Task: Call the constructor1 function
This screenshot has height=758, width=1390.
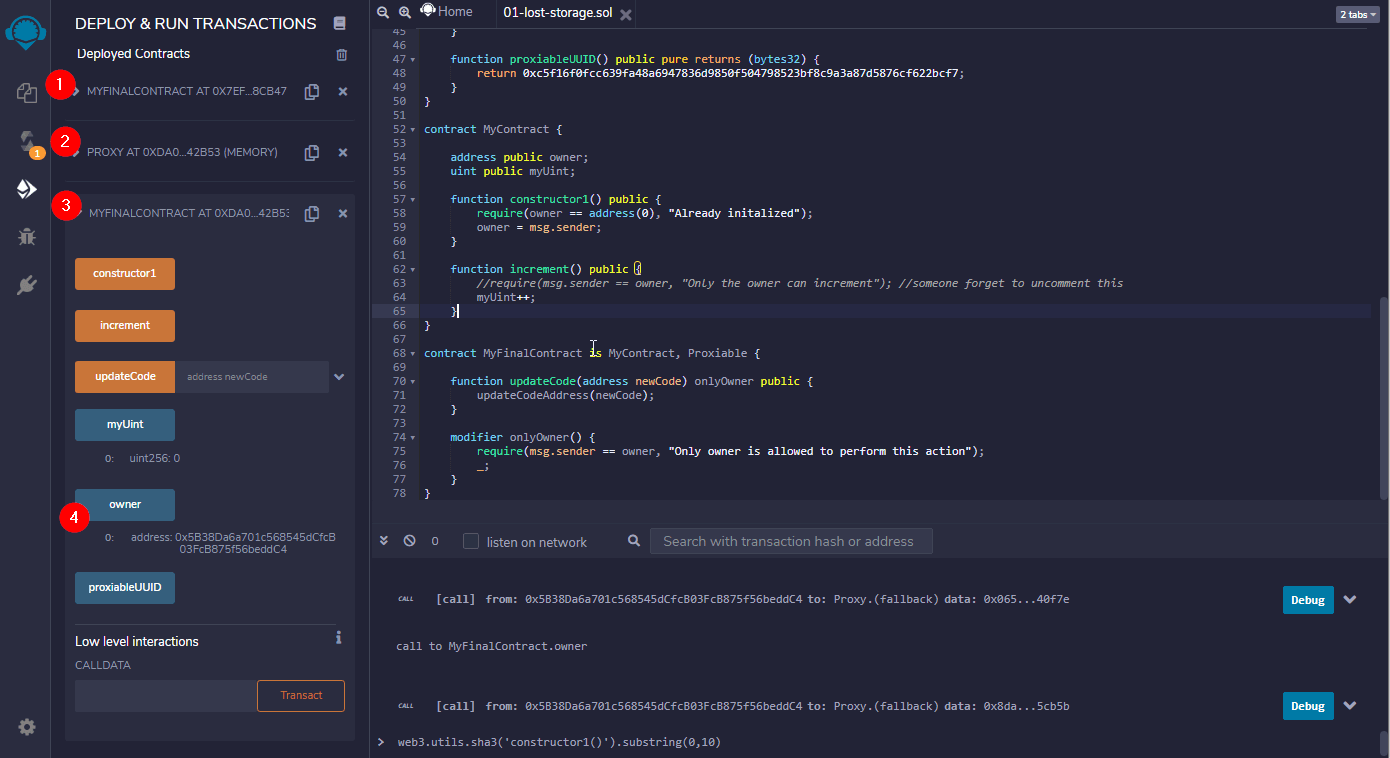Action: click(x=125, y=274)
